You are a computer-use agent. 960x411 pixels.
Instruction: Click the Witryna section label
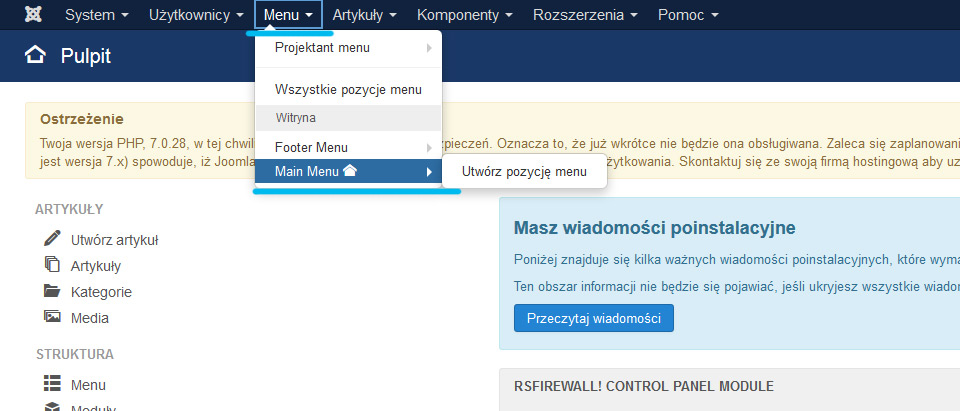point(296,118)
